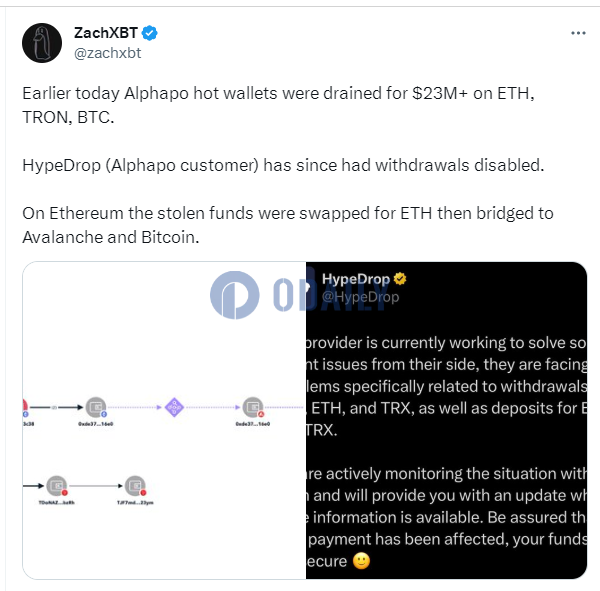Click the blue verified badge beside ZachXBT

point(150,33)
